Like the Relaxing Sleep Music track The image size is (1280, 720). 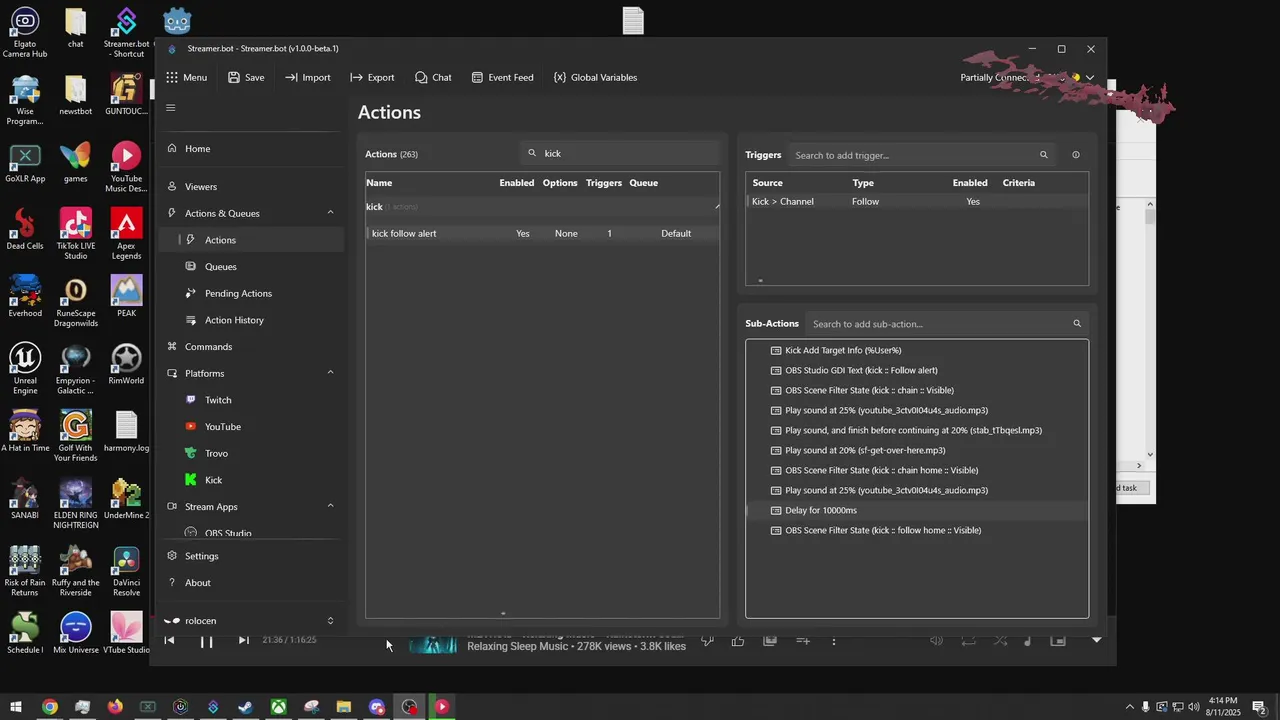[x=738, y=641]
